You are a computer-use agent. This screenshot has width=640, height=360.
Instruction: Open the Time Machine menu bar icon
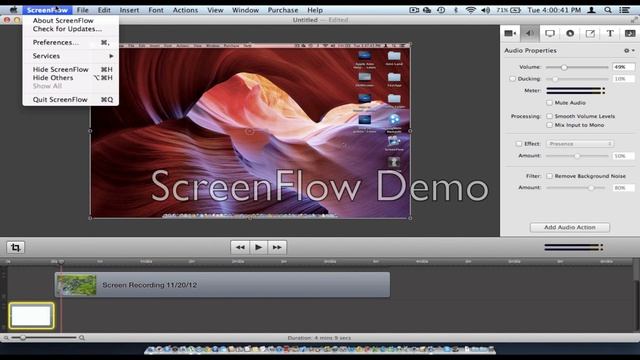pos(441,10)
